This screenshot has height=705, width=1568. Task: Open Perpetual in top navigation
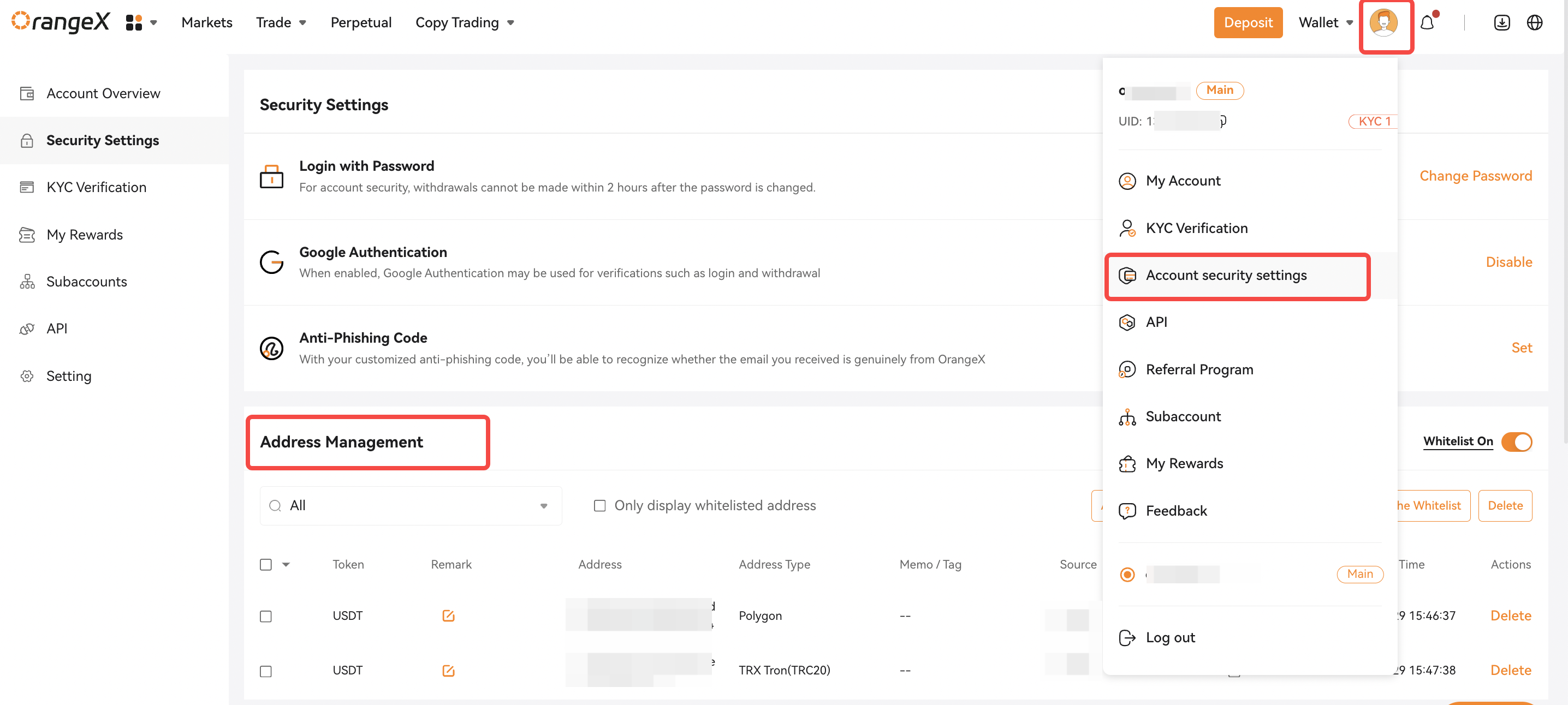[x=361, y=22]
